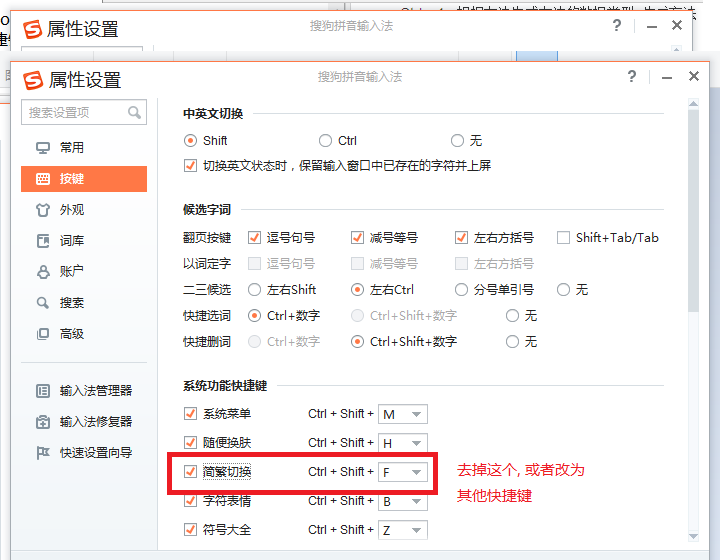Click the stacked-window icon beside 高级
Viewport: 720px width, 560px height.
click(x=43, y=334)
